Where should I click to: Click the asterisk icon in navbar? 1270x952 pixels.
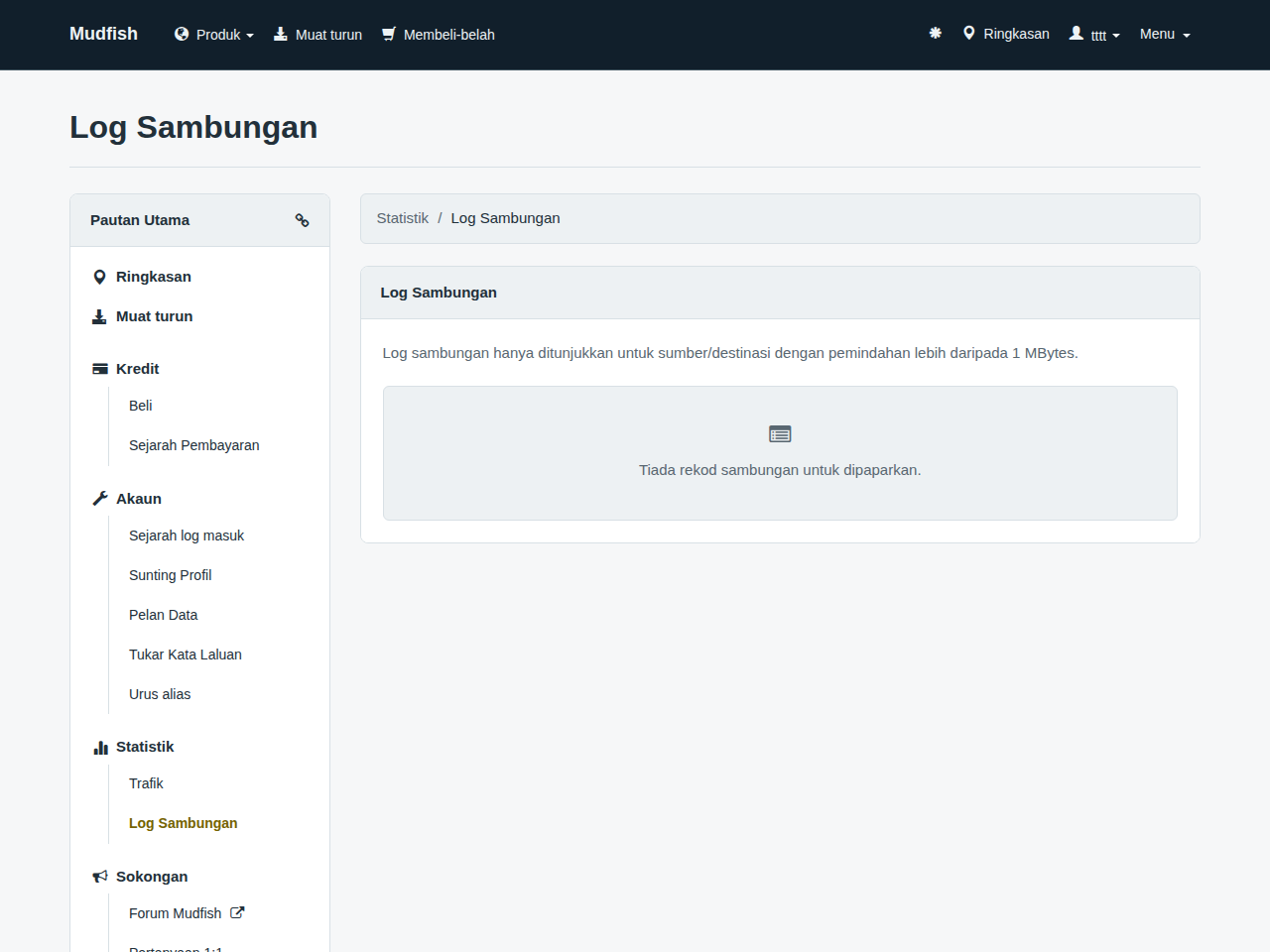click(935, 33)
